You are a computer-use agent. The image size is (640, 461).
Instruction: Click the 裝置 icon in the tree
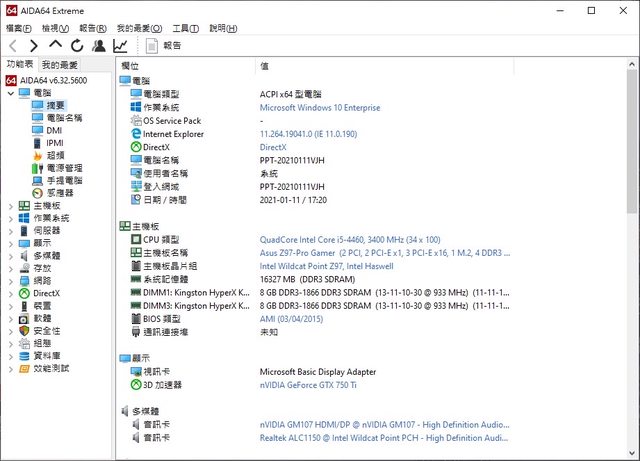24,306
